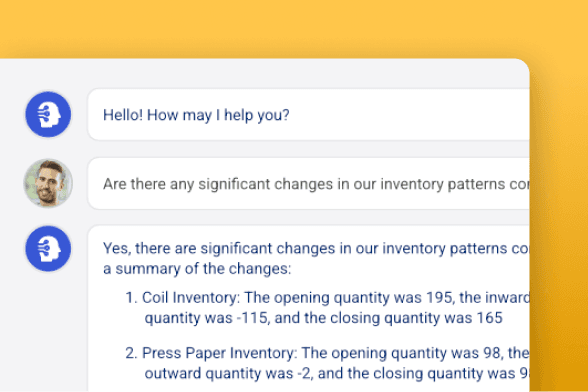The width and height of the screenshot is (588, 392).
Task: Select the "Coil Inventory:" label
Action: coord(190,298)
